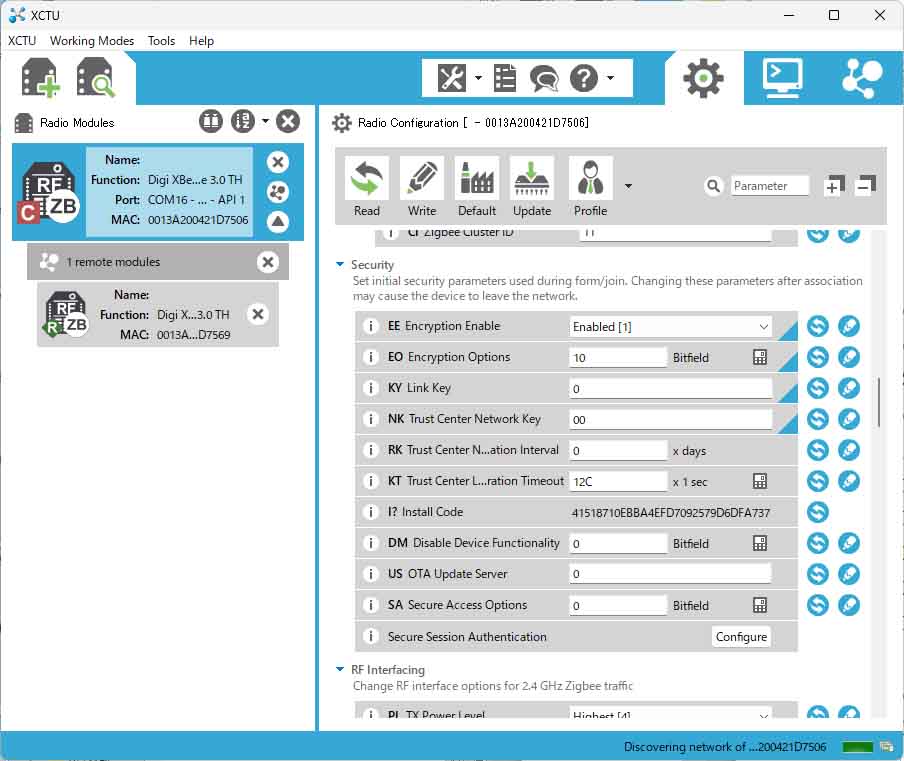The image size is (904, 761).
Task: Click Write radio settings button
Action: click(x=422, y=186)
